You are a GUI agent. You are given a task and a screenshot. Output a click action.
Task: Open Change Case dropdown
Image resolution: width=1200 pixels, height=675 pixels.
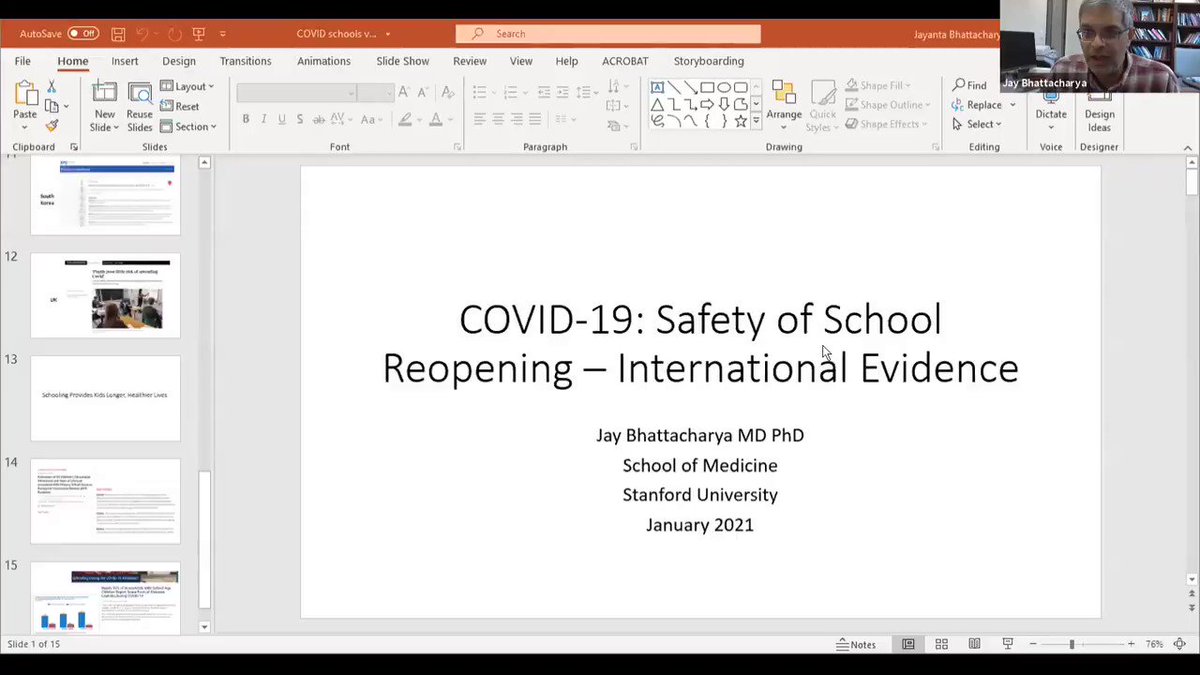[371, 120]
